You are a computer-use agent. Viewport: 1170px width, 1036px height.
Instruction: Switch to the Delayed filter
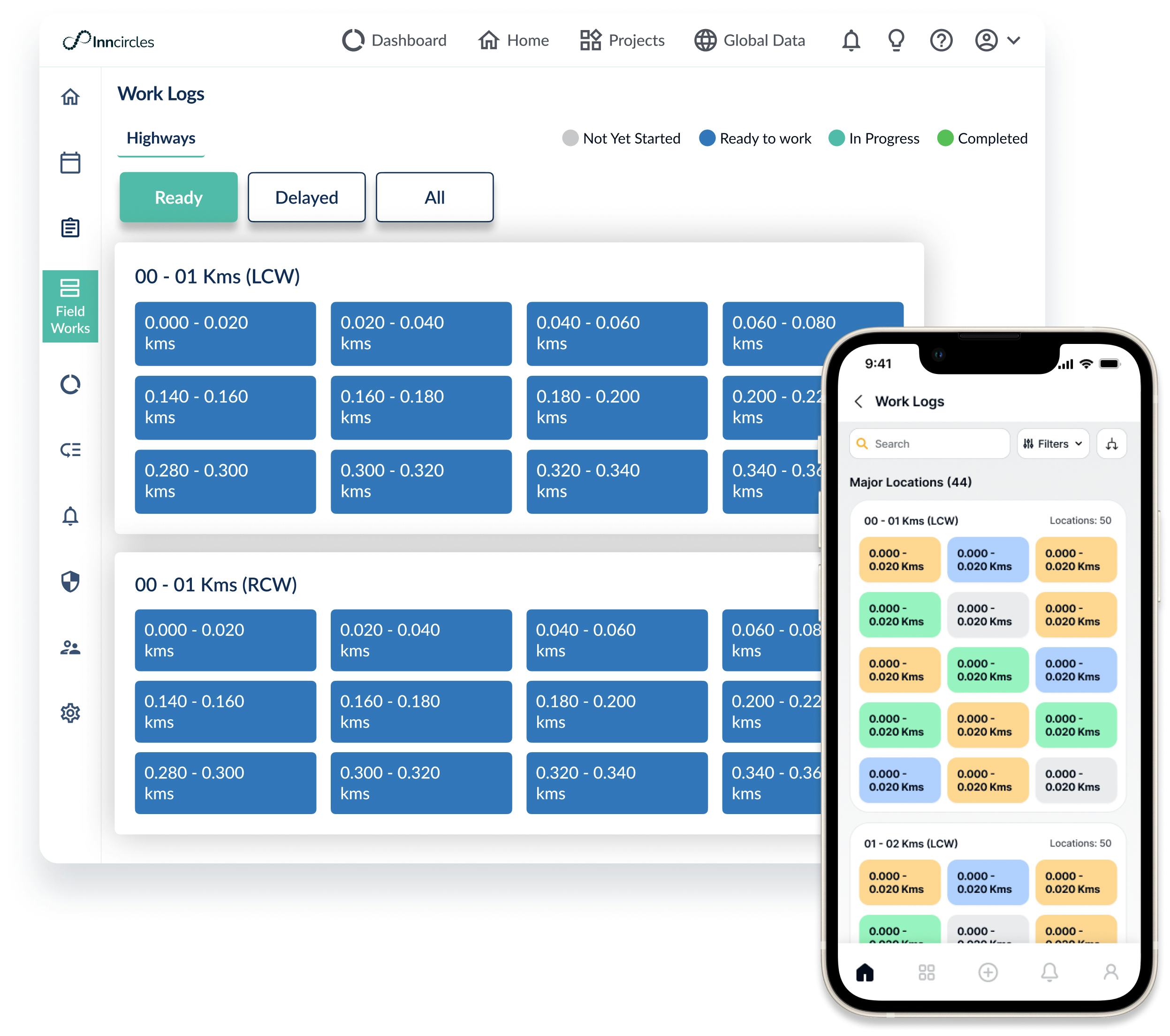[306, 197]
